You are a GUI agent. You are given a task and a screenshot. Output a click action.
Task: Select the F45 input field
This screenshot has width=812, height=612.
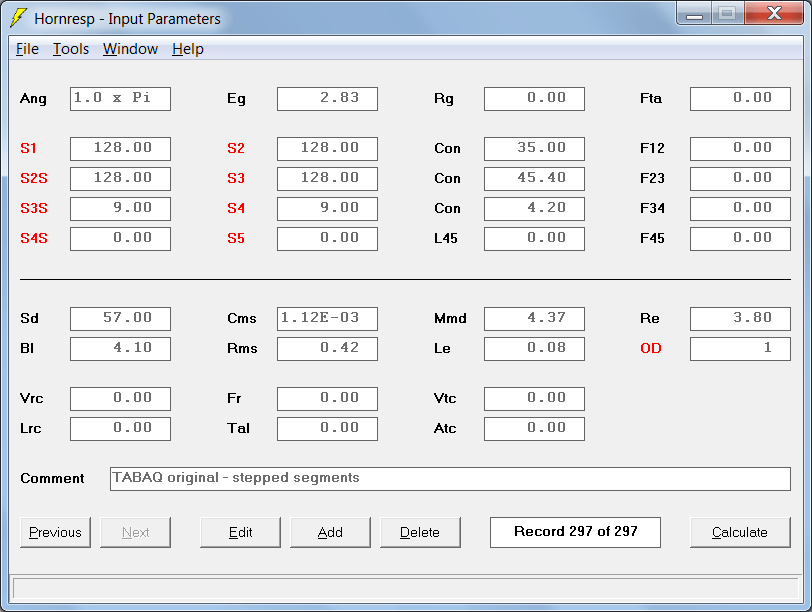(741, 239)
